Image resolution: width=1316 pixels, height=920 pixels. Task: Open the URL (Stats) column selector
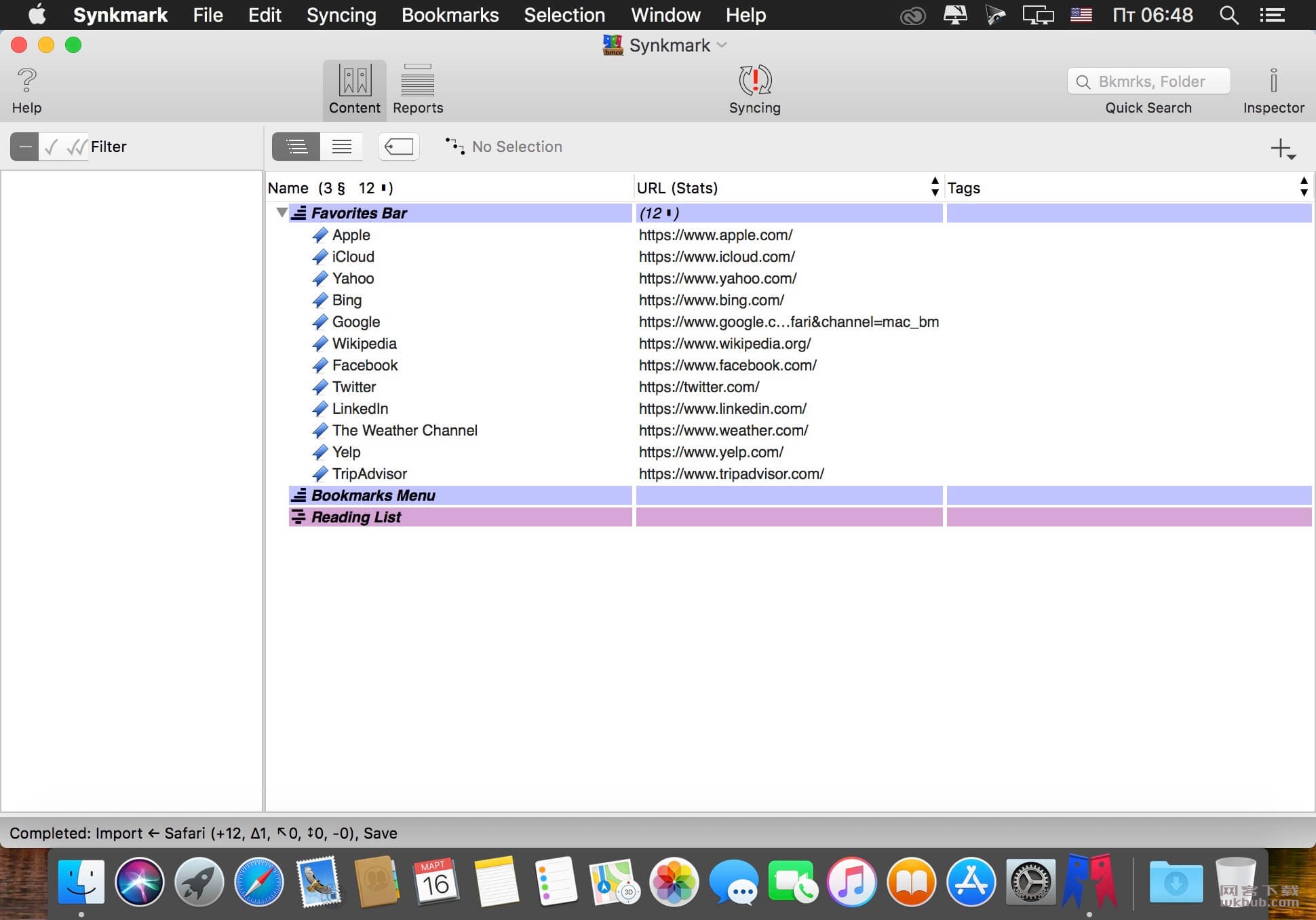[935, 187]
